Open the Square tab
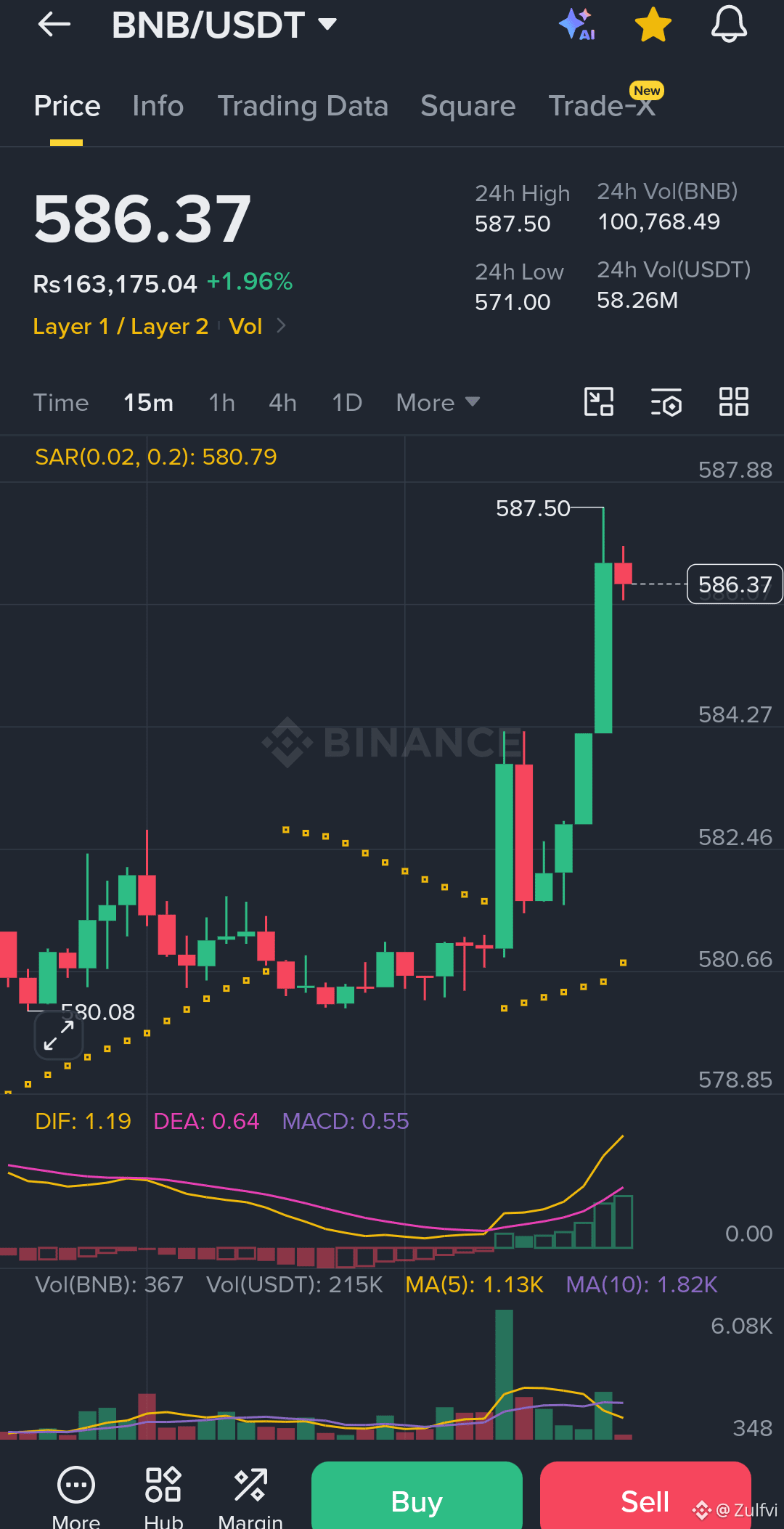Screen dimensions: 784x1529 [468, 106]
